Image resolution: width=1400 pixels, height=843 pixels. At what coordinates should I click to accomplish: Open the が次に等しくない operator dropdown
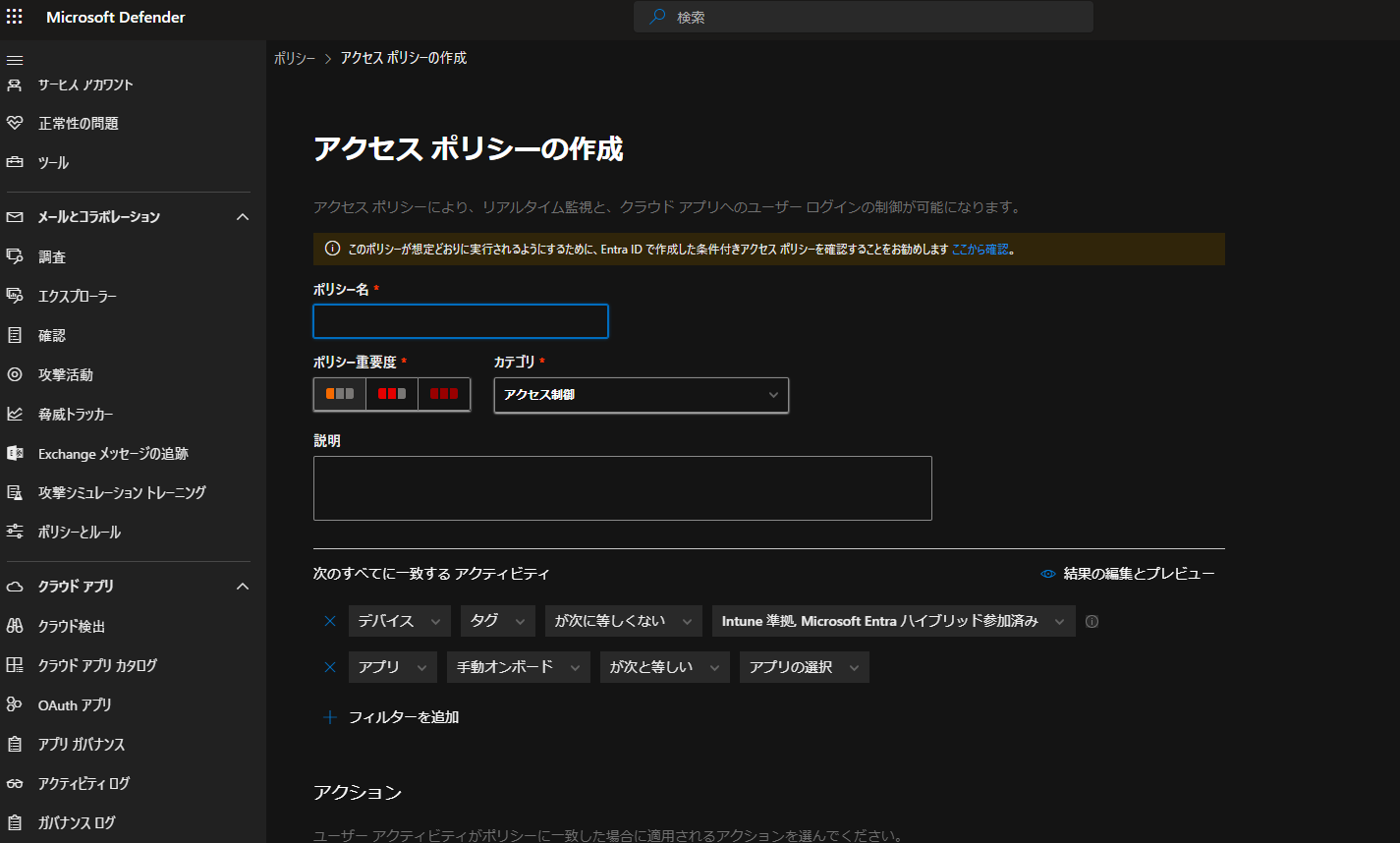(624, 621)
